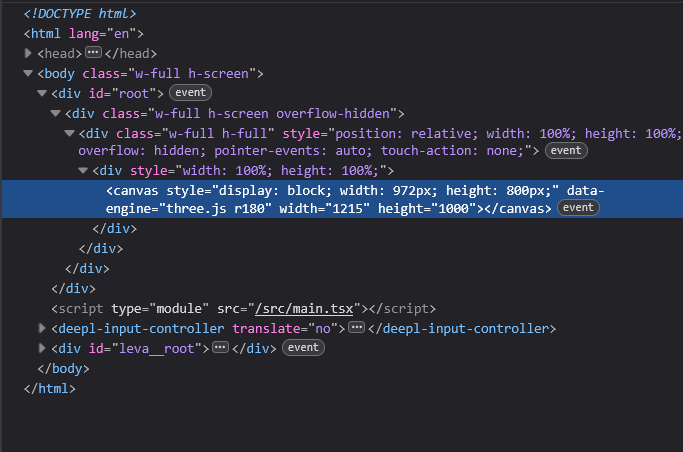Screen dimensions: 683x452
Task: Show head element's hidden children via ellipsis
Action: coord(93,53)
